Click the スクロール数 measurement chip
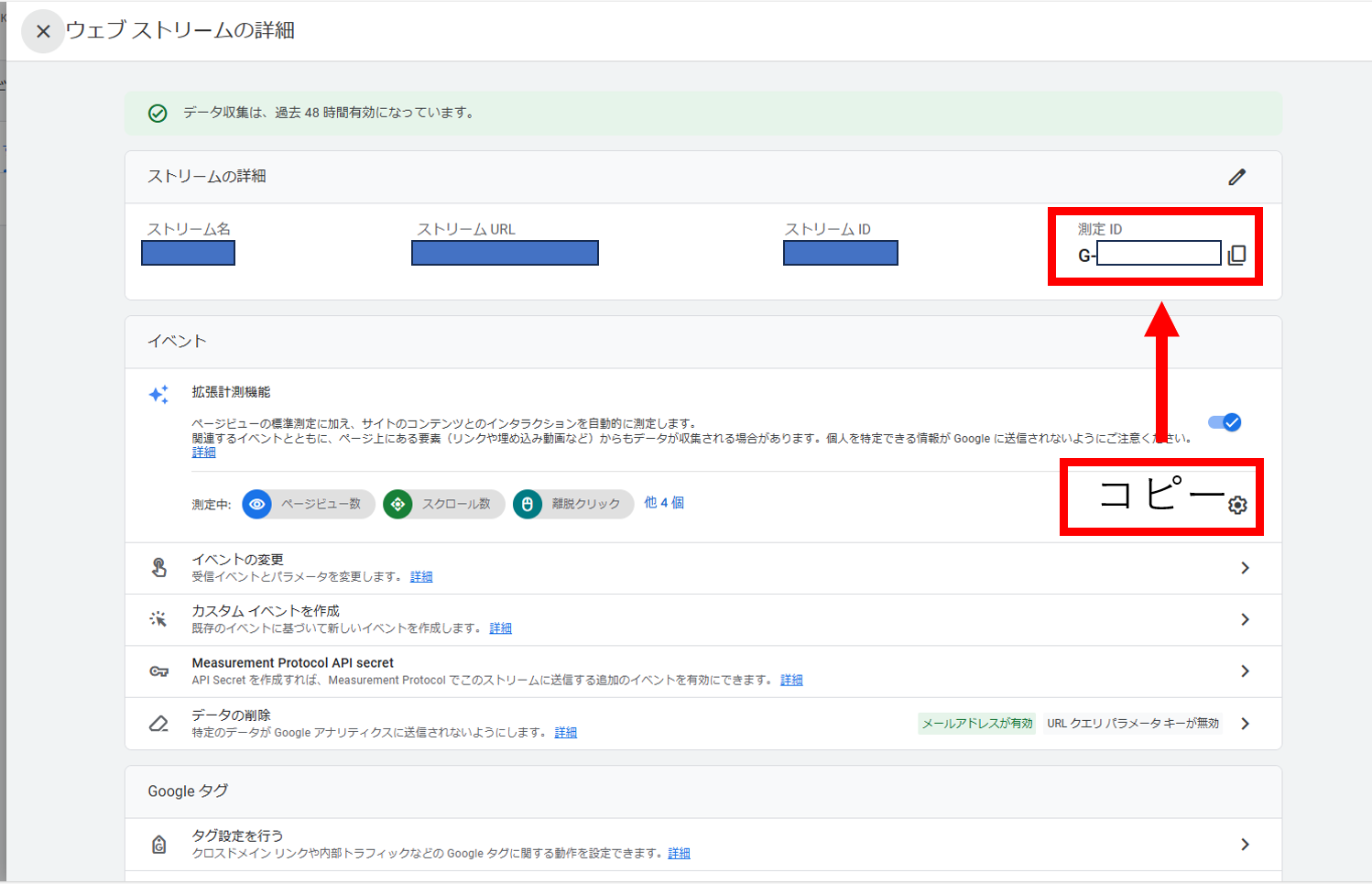Viewport: 1372px width, 884px height. (x=444, y=504)
